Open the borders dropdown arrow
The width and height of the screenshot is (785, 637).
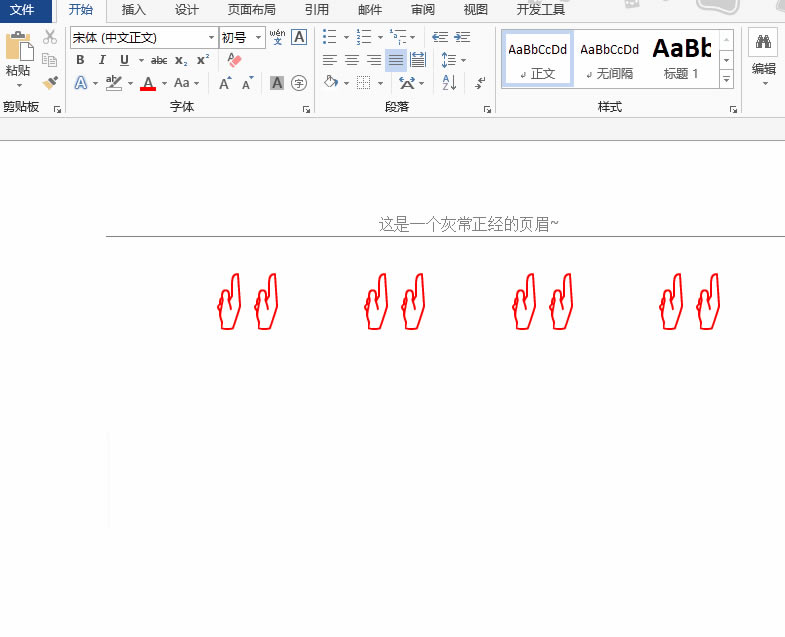pos(380,83)
